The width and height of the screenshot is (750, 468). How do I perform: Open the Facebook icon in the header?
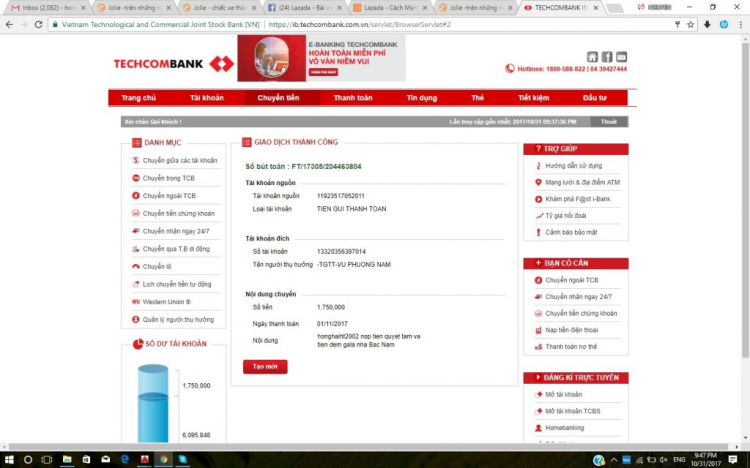[x=607, y=57]
